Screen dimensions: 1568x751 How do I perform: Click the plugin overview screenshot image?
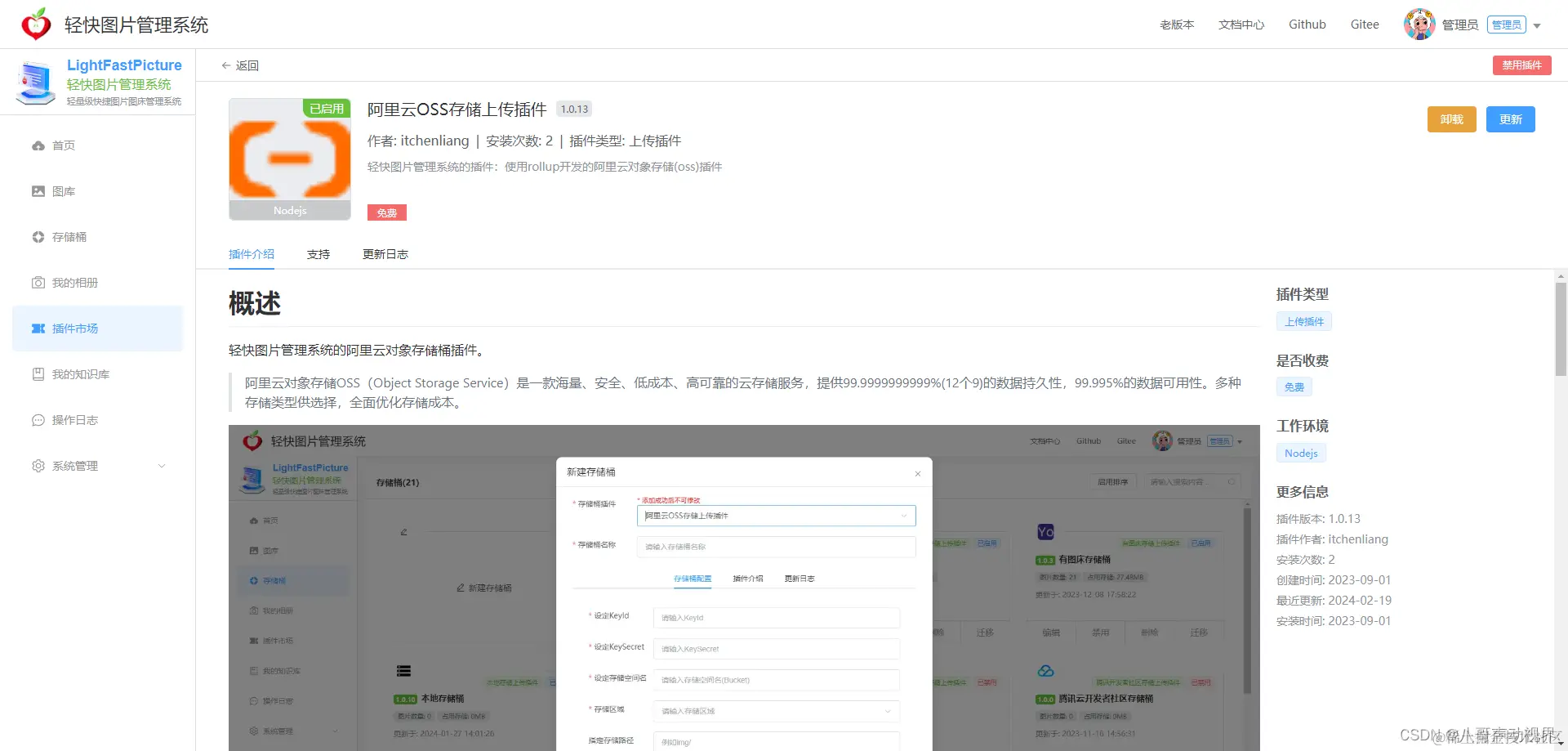click(x=744, y=588)
